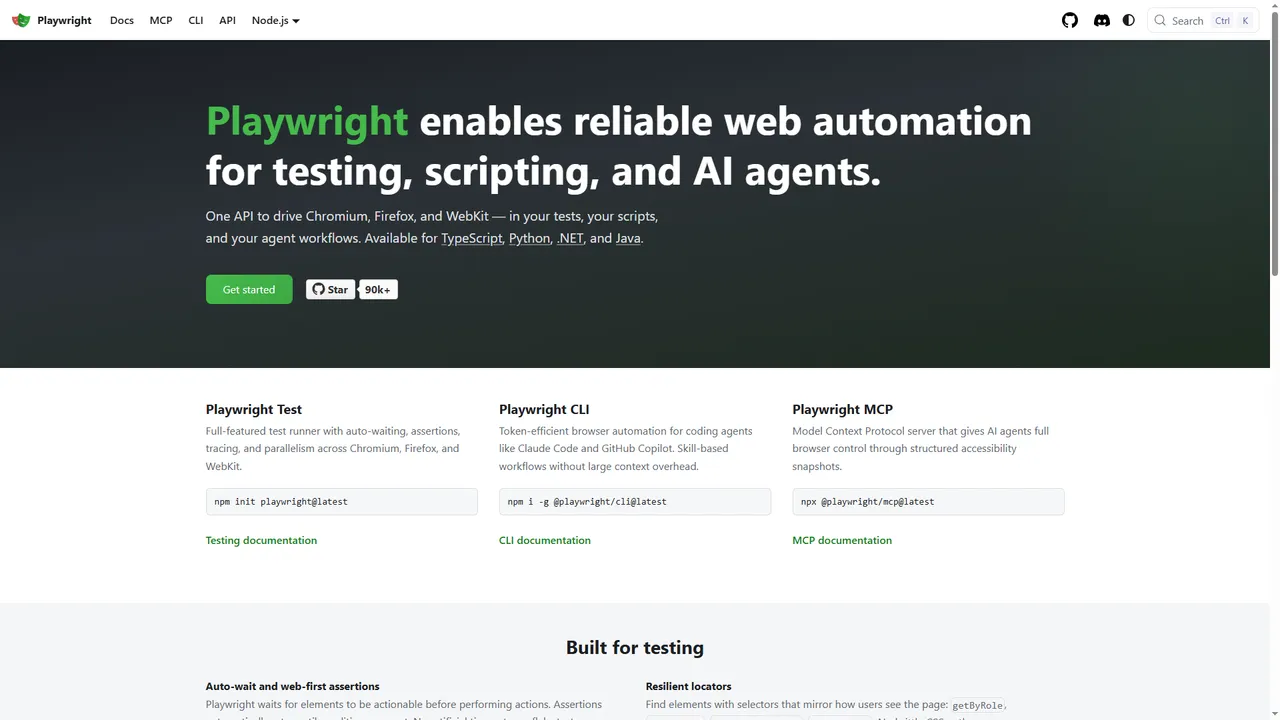Click the Get started button
The height and width of the screenshot is (720, 1280).
pyautogui.click(x=249, y=289)
